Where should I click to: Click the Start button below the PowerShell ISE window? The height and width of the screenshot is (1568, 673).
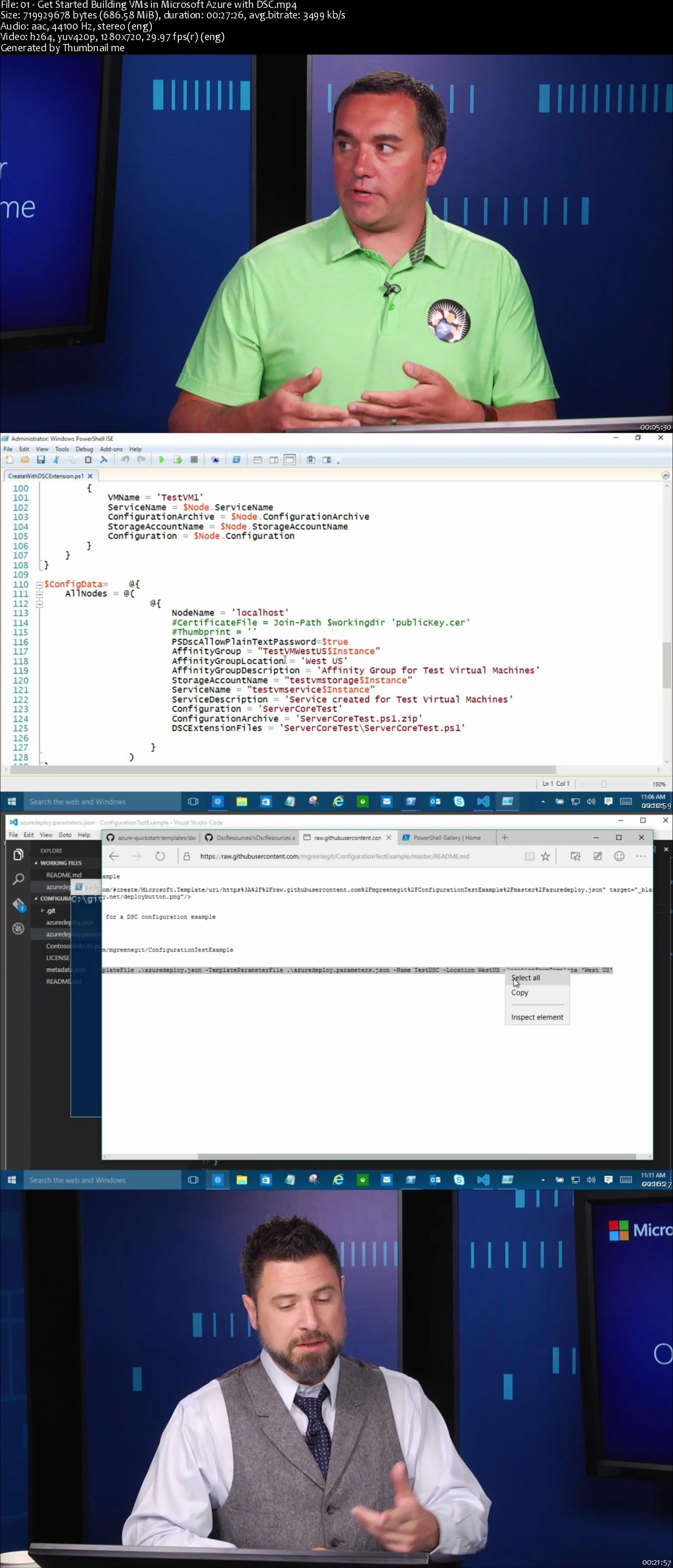pyautogui.click(x=11, y=801)
